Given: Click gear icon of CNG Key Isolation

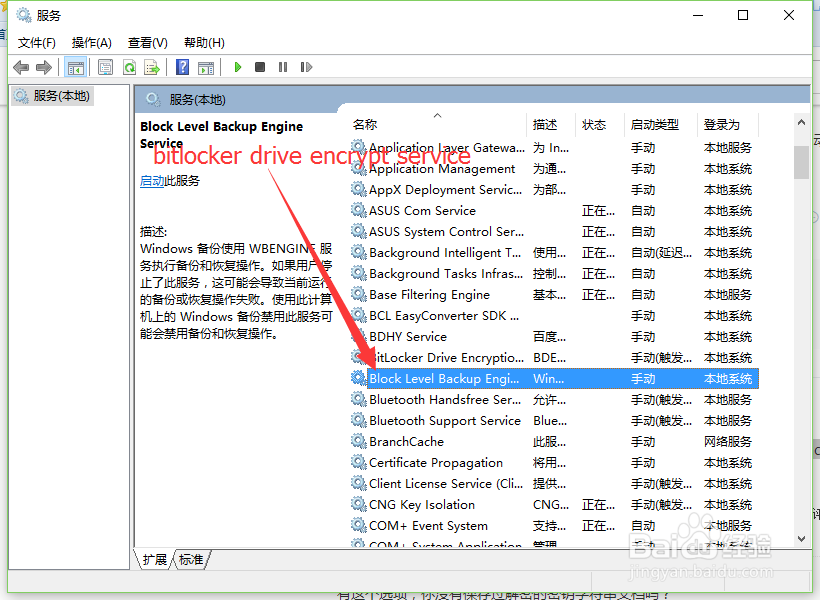Looking at the screenshot, I should (358, 504).
